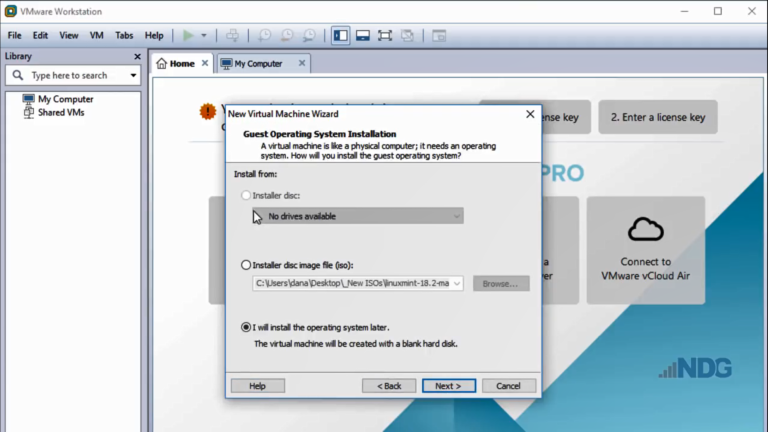Click the Shared VMs icon in Library tree

click(x=28, y=113)
